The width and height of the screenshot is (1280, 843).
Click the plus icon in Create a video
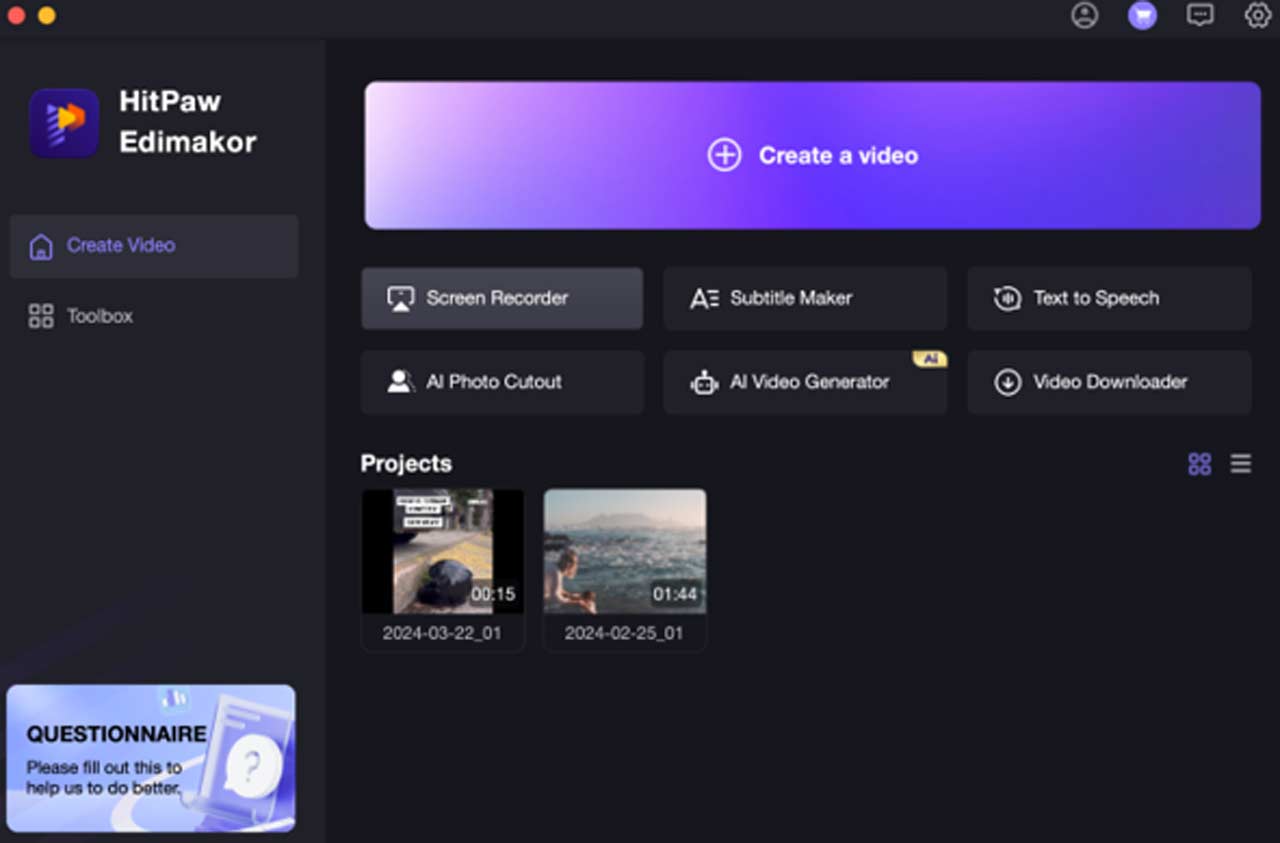pyautogui.click(x=725, y=155)
